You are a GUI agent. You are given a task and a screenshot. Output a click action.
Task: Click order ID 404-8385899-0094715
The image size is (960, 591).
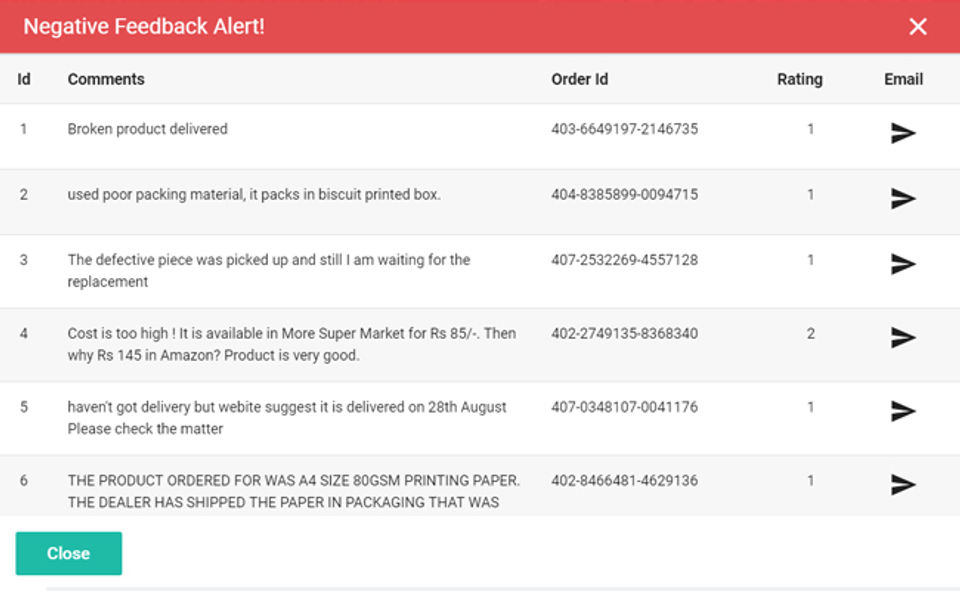click(624, 194)
